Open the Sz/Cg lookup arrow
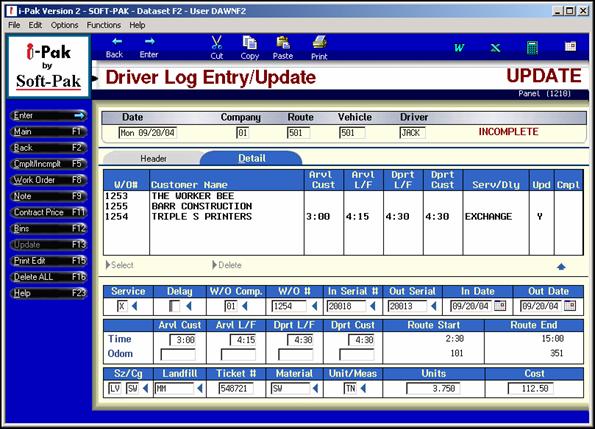 click(x=146, y=388)
